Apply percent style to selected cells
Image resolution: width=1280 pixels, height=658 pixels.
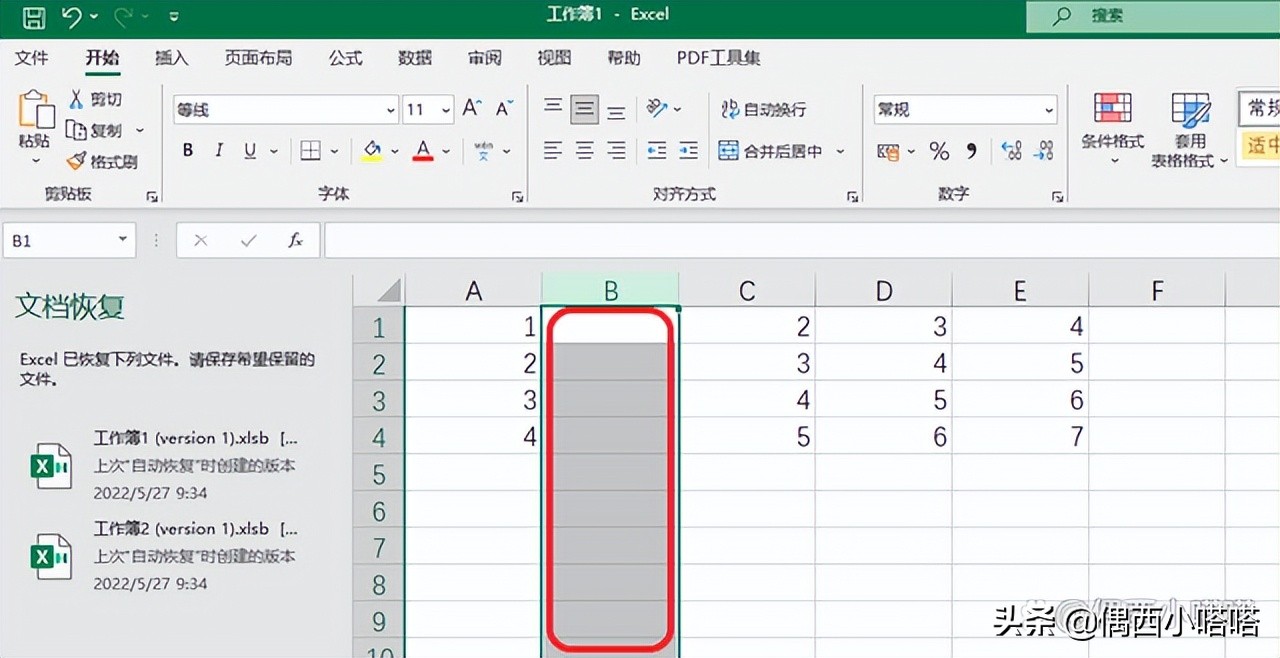[938, 150]
